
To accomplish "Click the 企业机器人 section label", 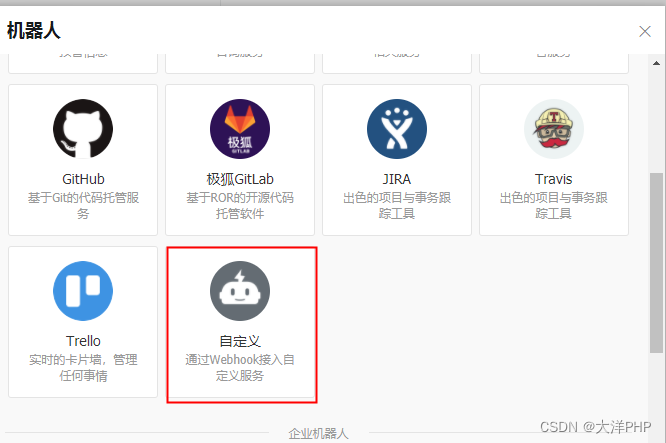I will pyautogui.click(x=319, y=434).
